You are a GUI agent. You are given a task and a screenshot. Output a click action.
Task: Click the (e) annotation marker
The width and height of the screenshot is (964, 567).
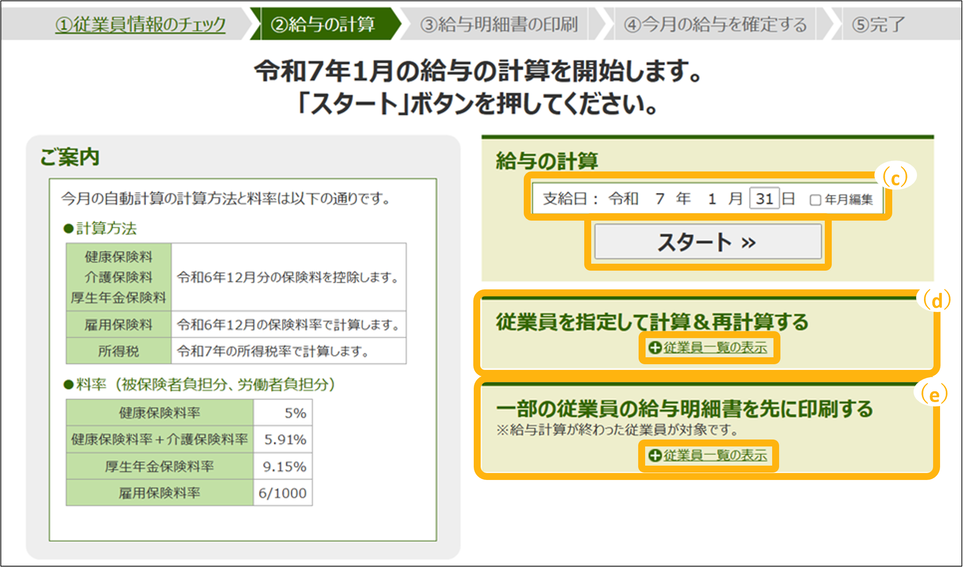pyautogui.click(x=932, y=395)
